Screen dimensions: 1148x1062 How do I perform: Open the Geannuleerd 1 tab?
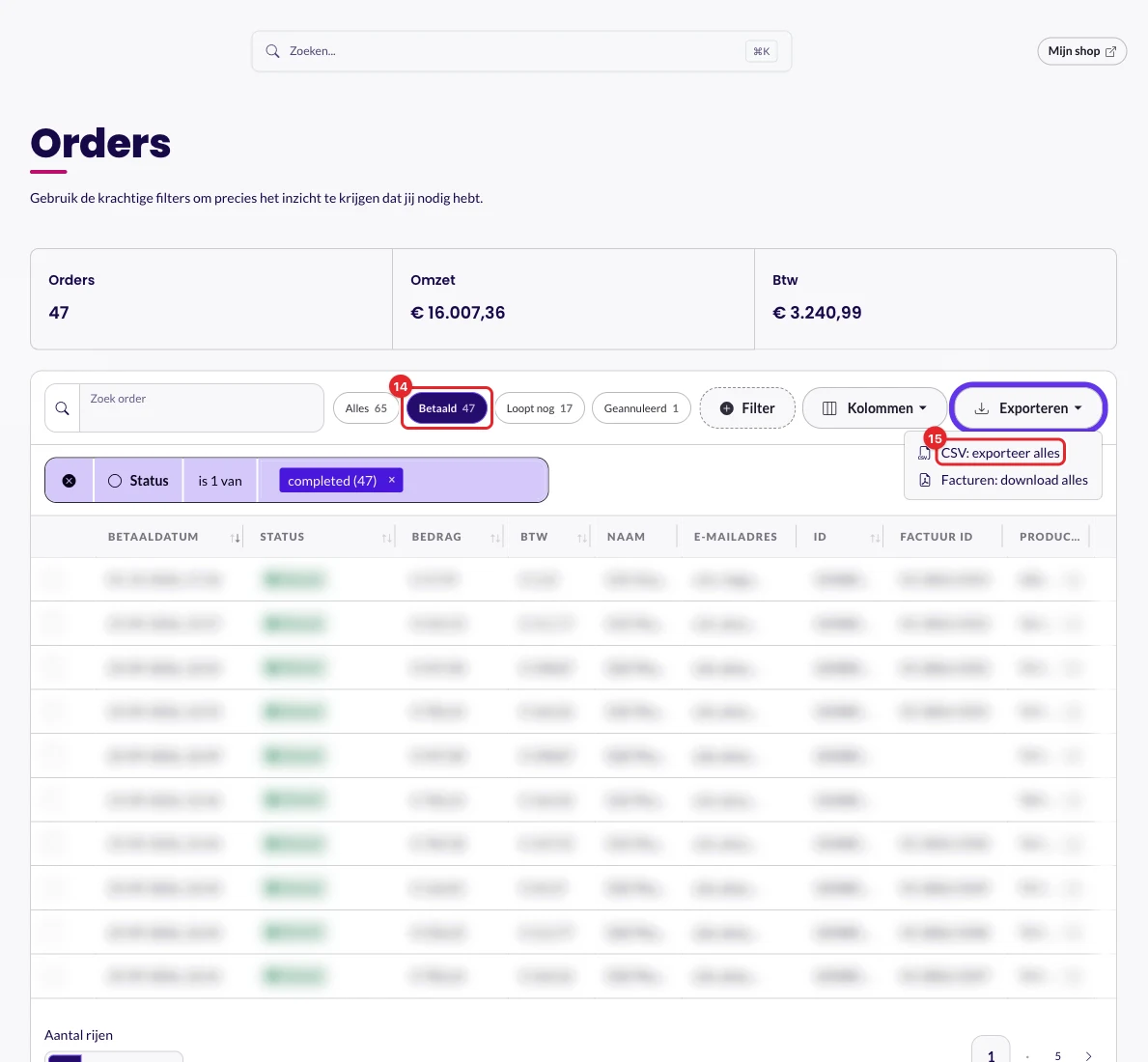(641, 408)
